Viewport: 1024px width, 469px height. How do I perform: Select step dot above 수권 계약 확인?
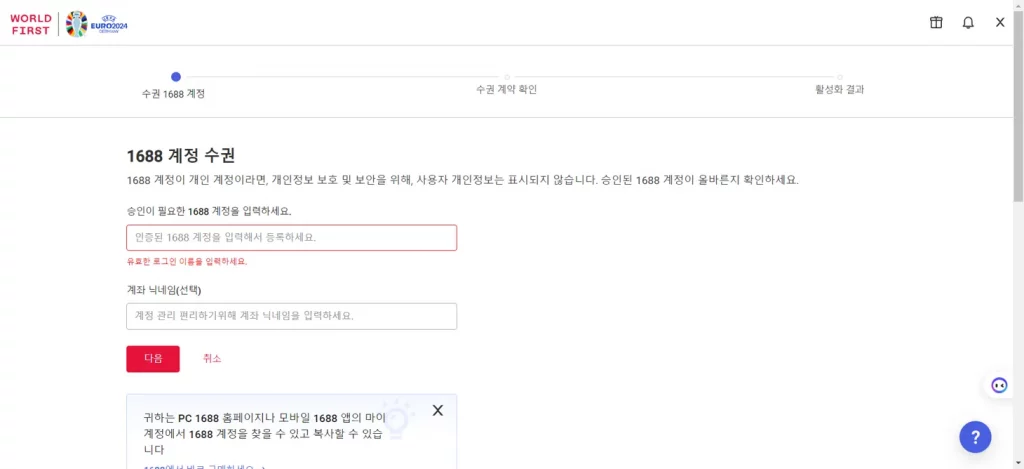click(507, 77)
